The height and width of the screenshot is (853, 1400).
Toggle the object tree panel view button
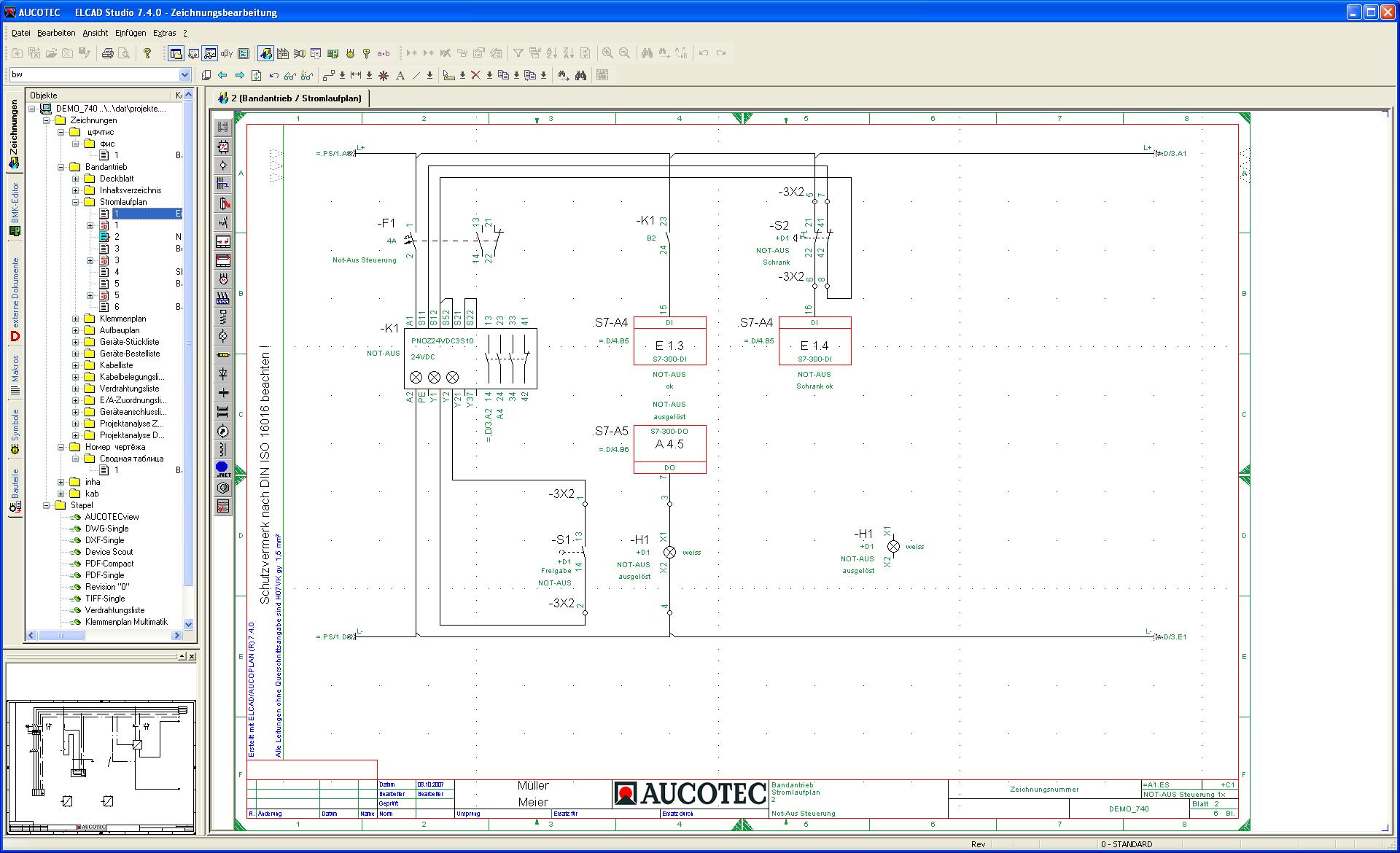tap(176, 53)
